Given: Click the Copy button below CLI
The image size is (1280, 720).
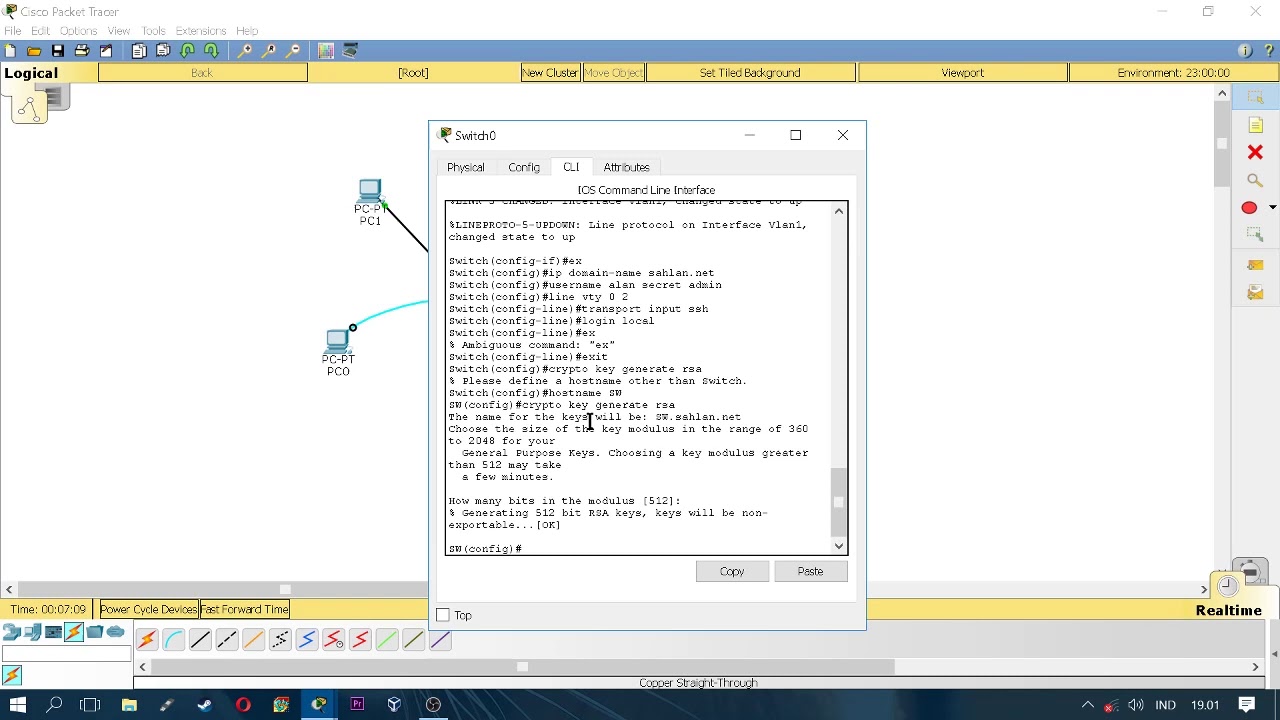Looking at the screenshot, I should [x=732, y=571].
